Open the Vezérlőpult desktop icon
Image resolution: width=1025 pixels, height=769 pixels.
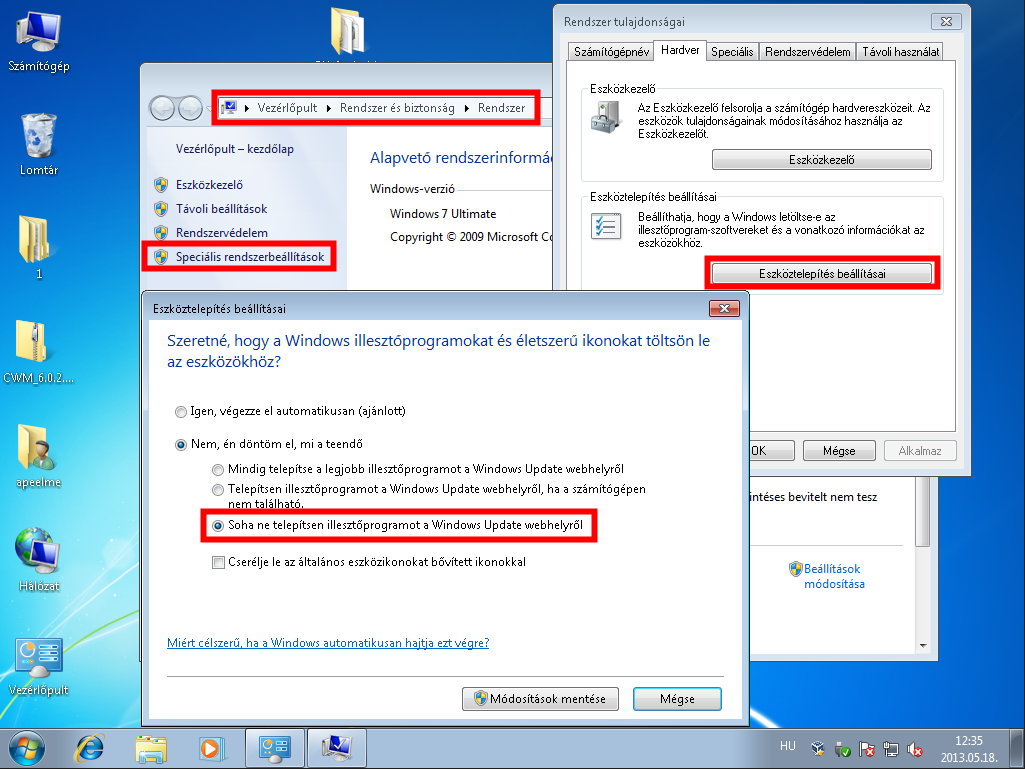(39, 664)
